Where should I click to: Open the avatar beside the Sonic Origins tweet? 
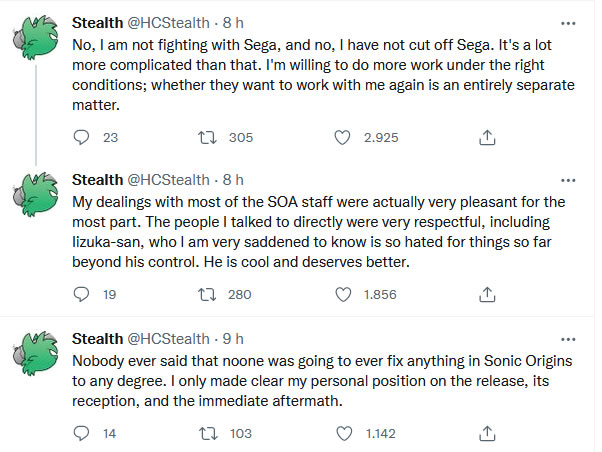tap(35, 353)
